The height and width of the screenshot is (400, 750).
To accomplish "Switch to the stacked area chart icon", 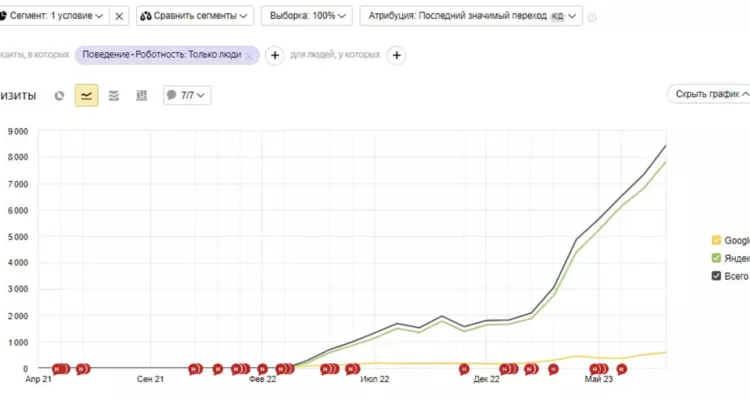I will coord(114,96).
